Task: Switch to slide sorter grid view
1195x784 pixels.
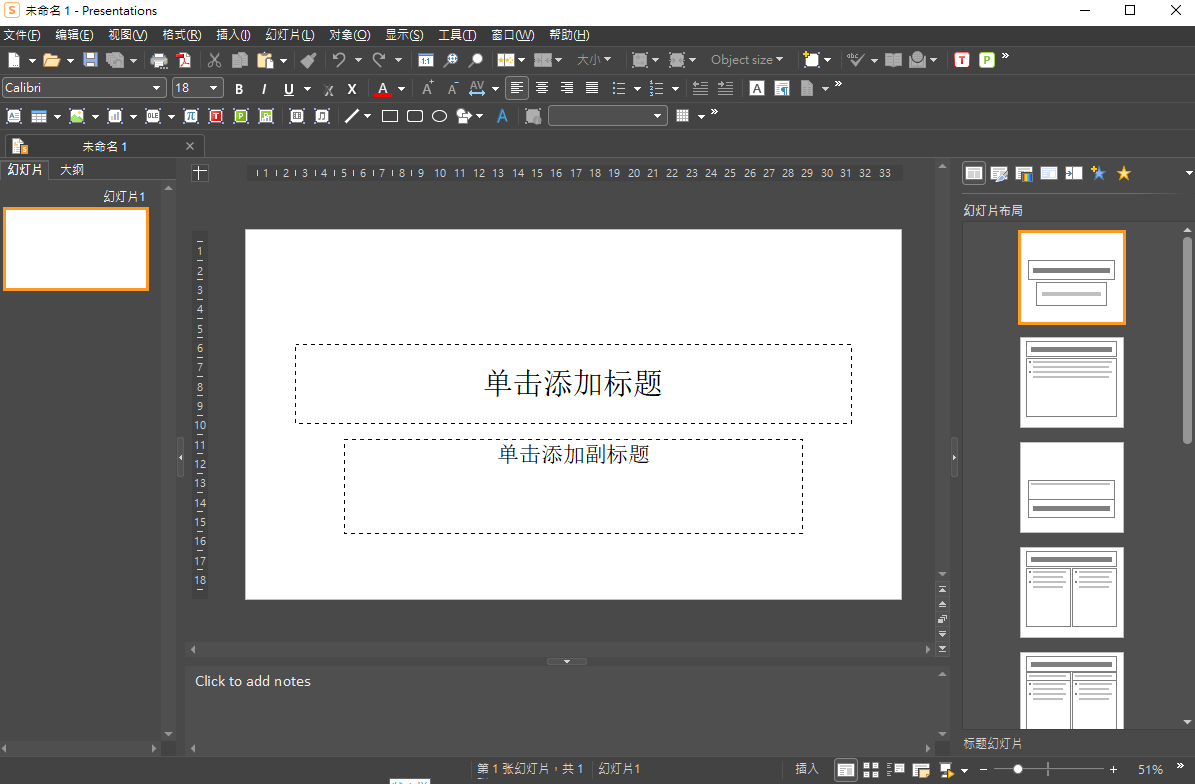Action: pyautogui.click(x=871, y=769)
